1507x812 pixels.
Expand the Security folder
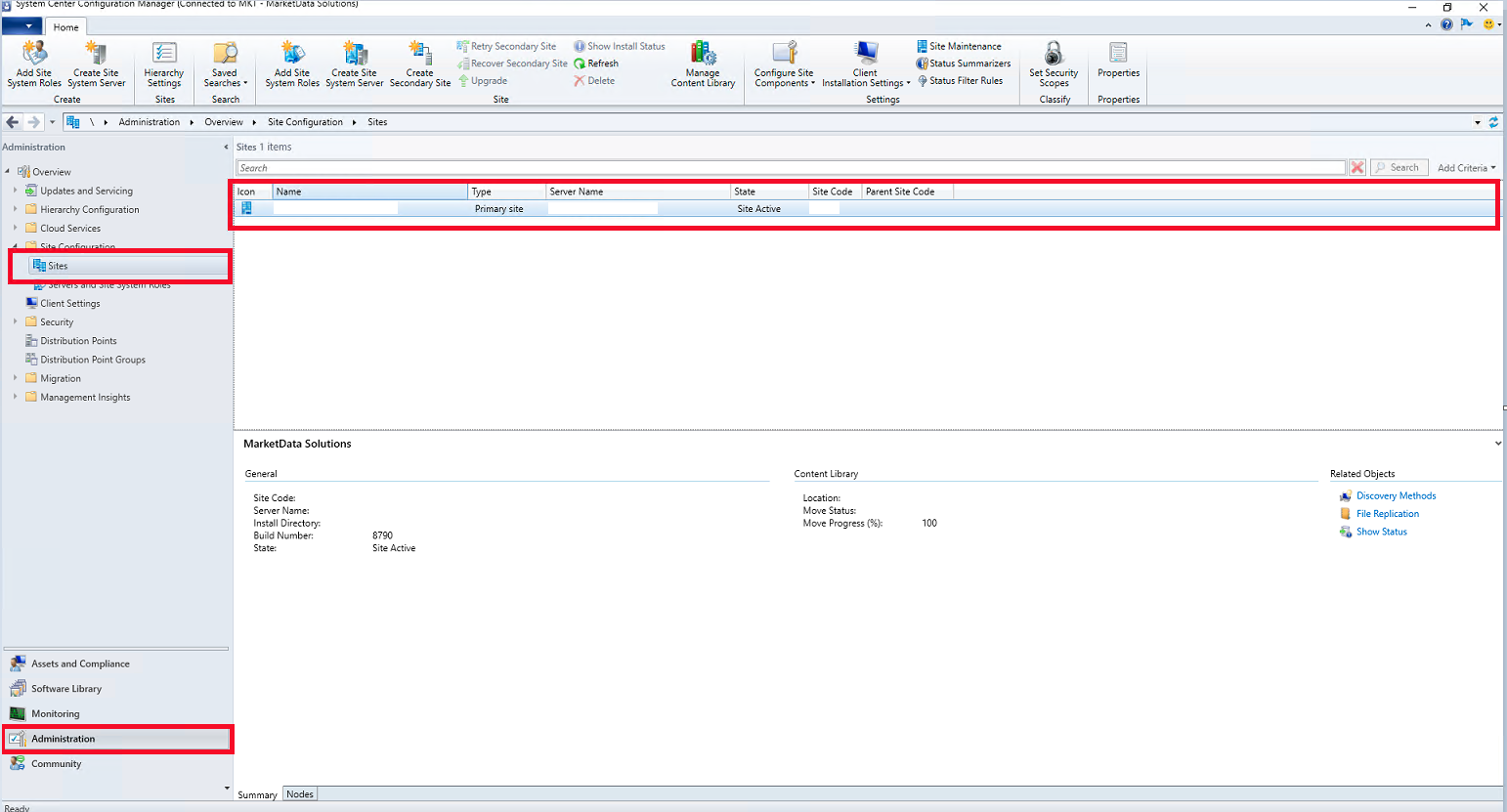tap(15, 321)
